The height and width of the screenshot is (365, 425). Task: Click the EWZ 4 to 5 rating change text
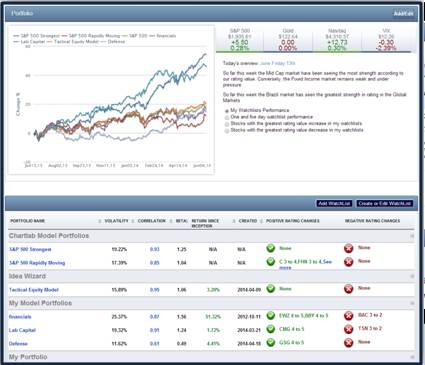click(x=291, y=316)
